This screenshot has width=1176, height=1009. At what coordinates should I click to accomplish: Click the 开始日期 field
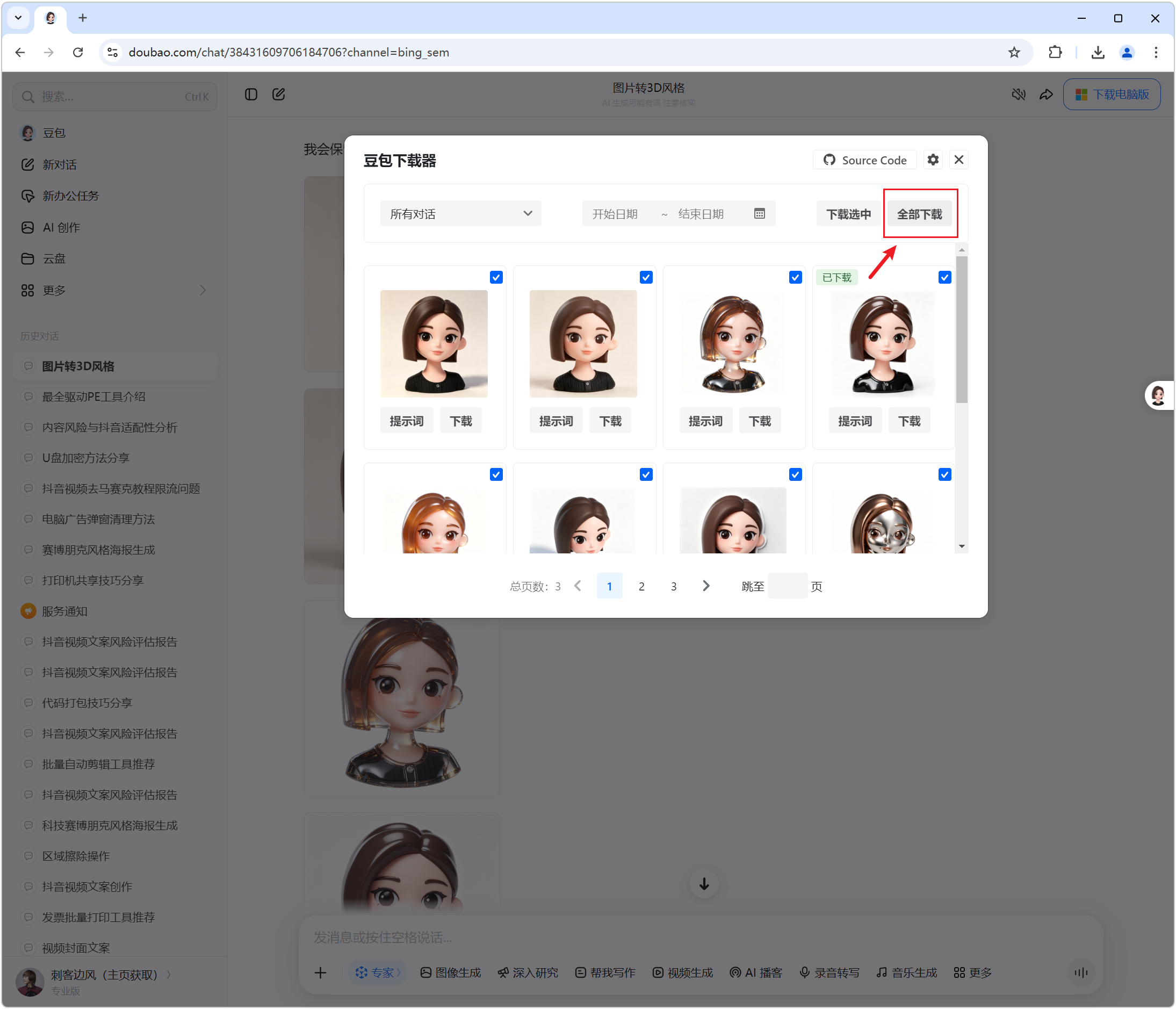click(615, 214)
